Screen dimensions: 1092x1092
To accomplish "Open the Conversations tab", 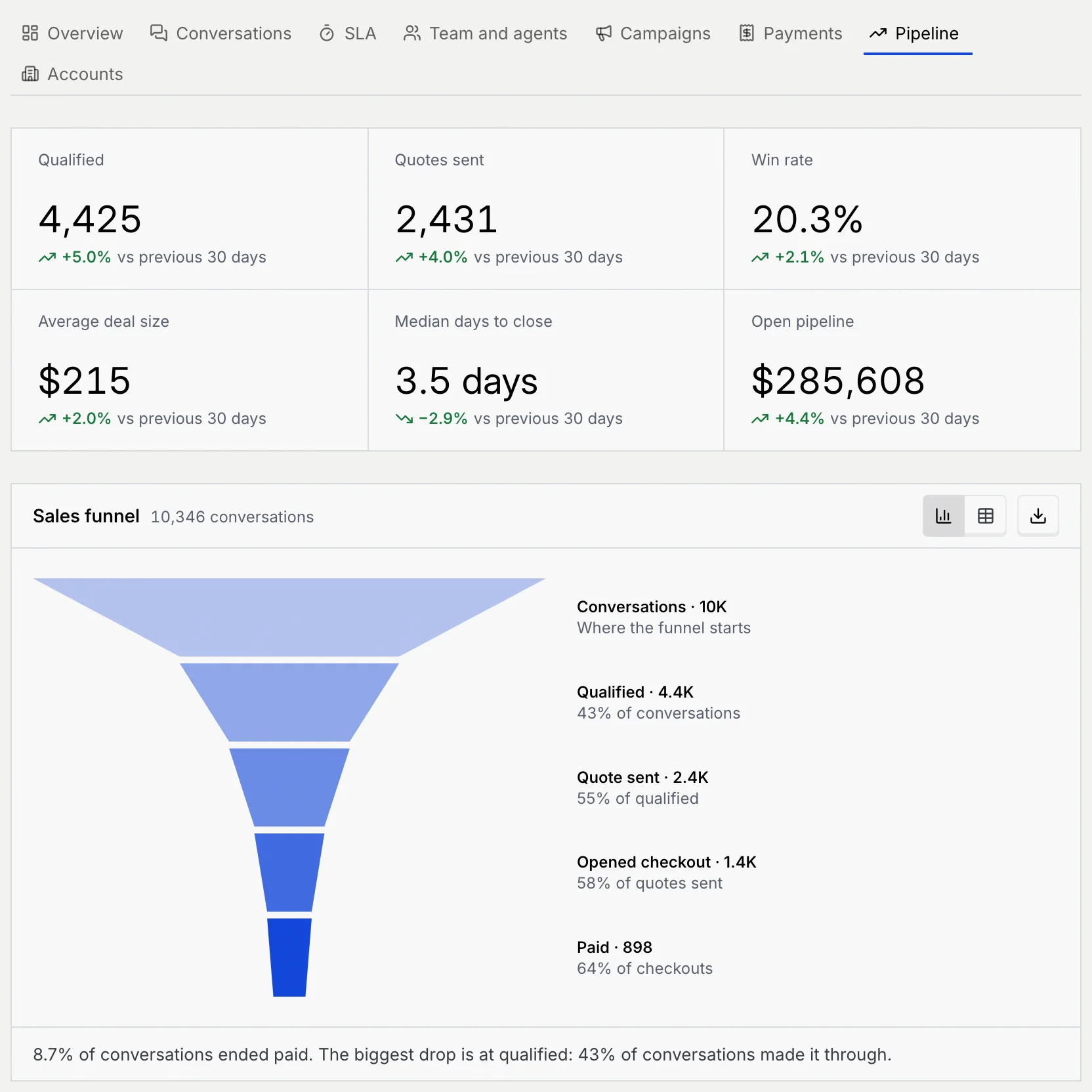I will tap(220, 33).
